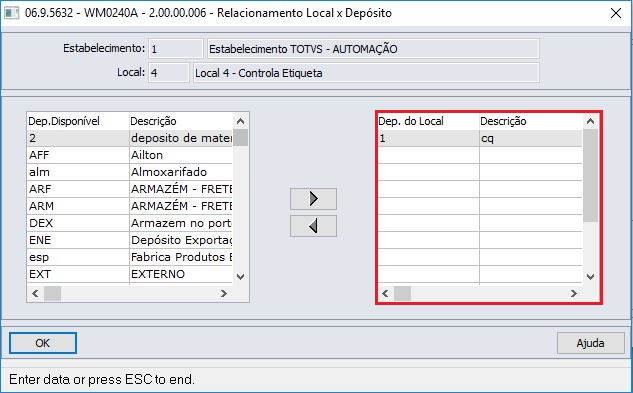Screen dimensions: 633x393
Task: Click Fabrica Produtos description cell
Action: (181, 257)
